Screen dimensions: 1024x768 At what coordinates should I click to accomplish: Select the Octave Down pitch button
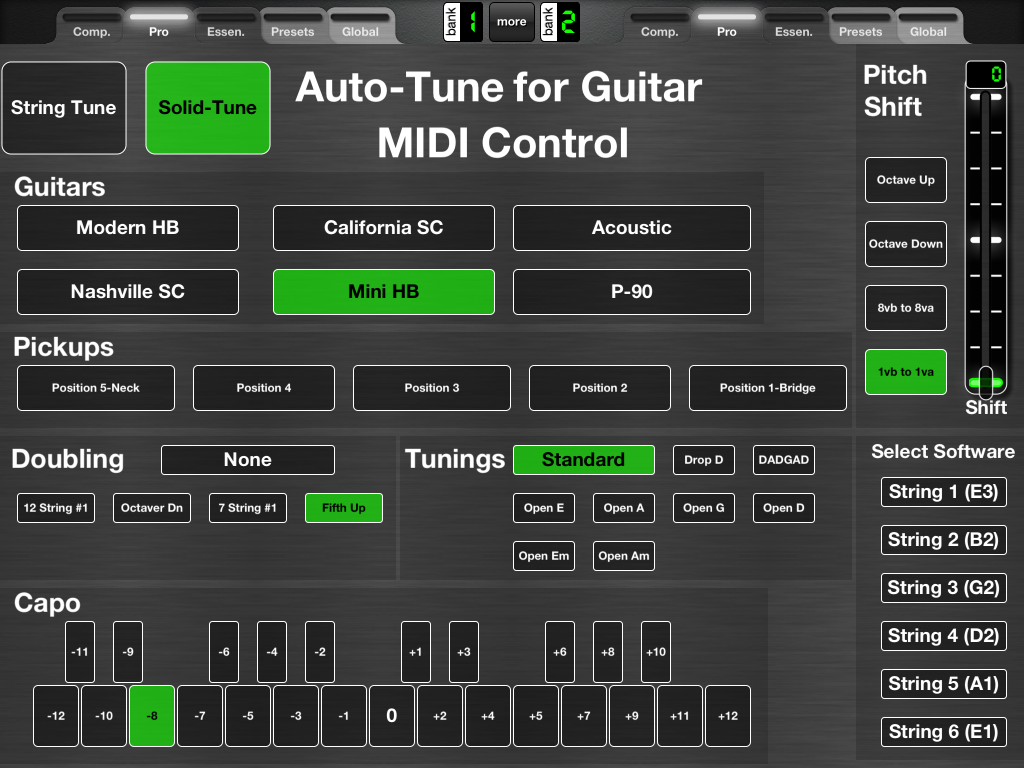[x=906, y=244]
